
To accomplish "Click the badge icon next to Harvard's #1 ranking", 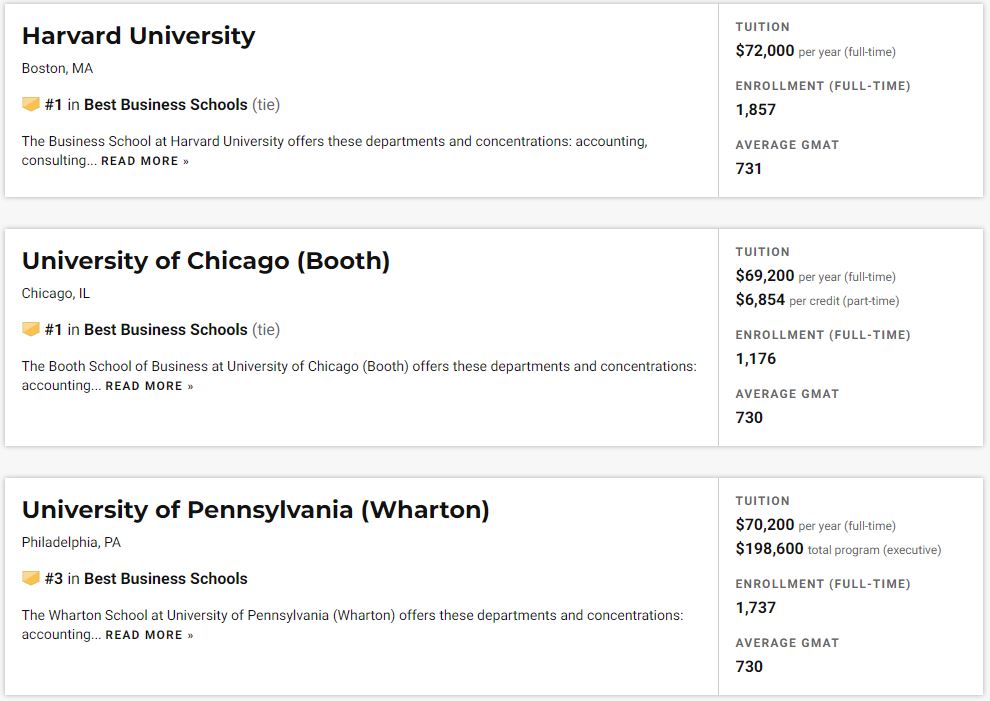I will (31, 104).
